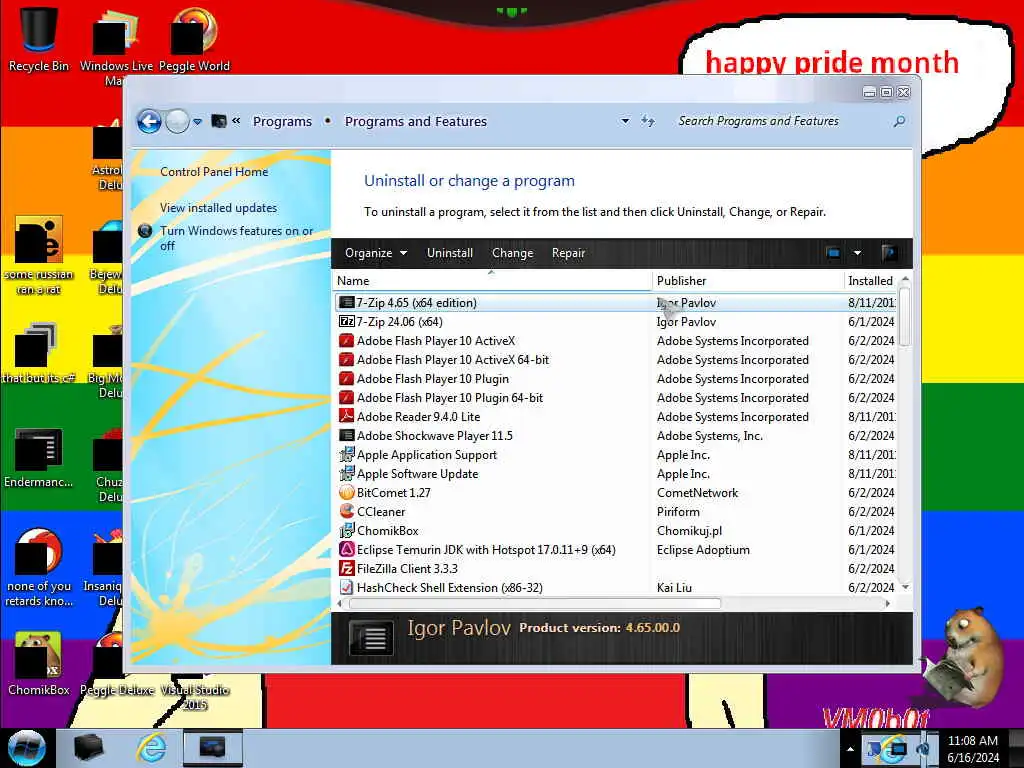The image size is (1024, 768).
Task: Select HashCheck Shell Extension icon
Action: (x=347, y=587)
